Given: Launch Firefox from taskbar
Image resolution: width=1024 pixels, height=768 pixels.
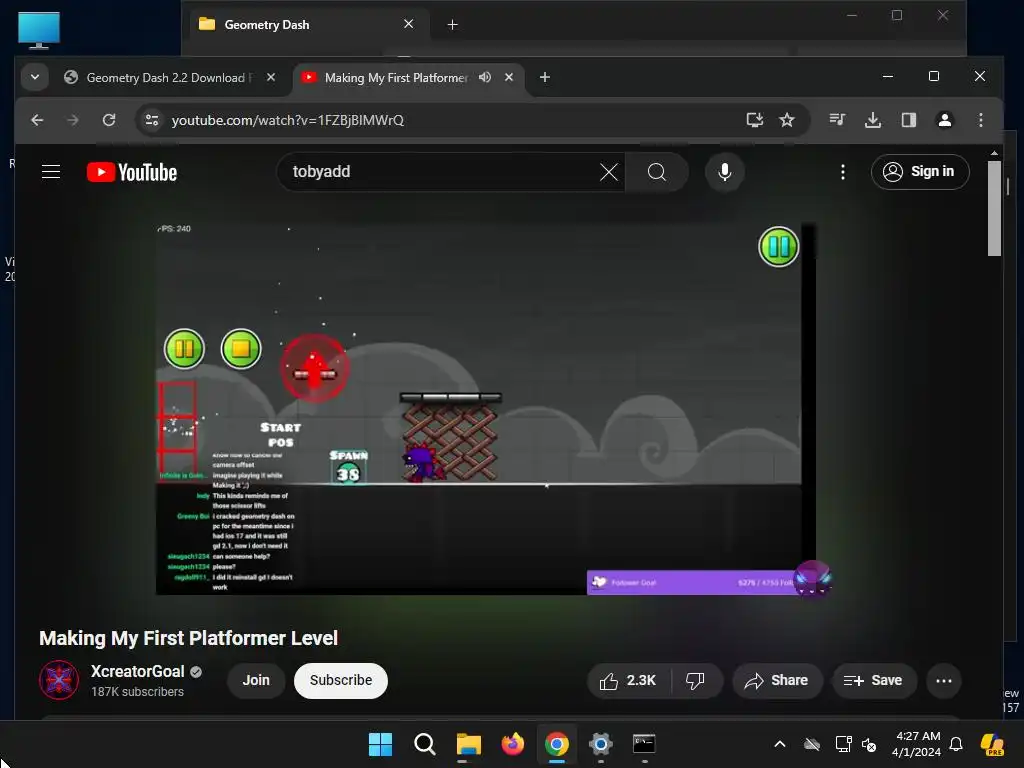Looking at the screenshot, I should pyautogui.click(x=513, y=744).
